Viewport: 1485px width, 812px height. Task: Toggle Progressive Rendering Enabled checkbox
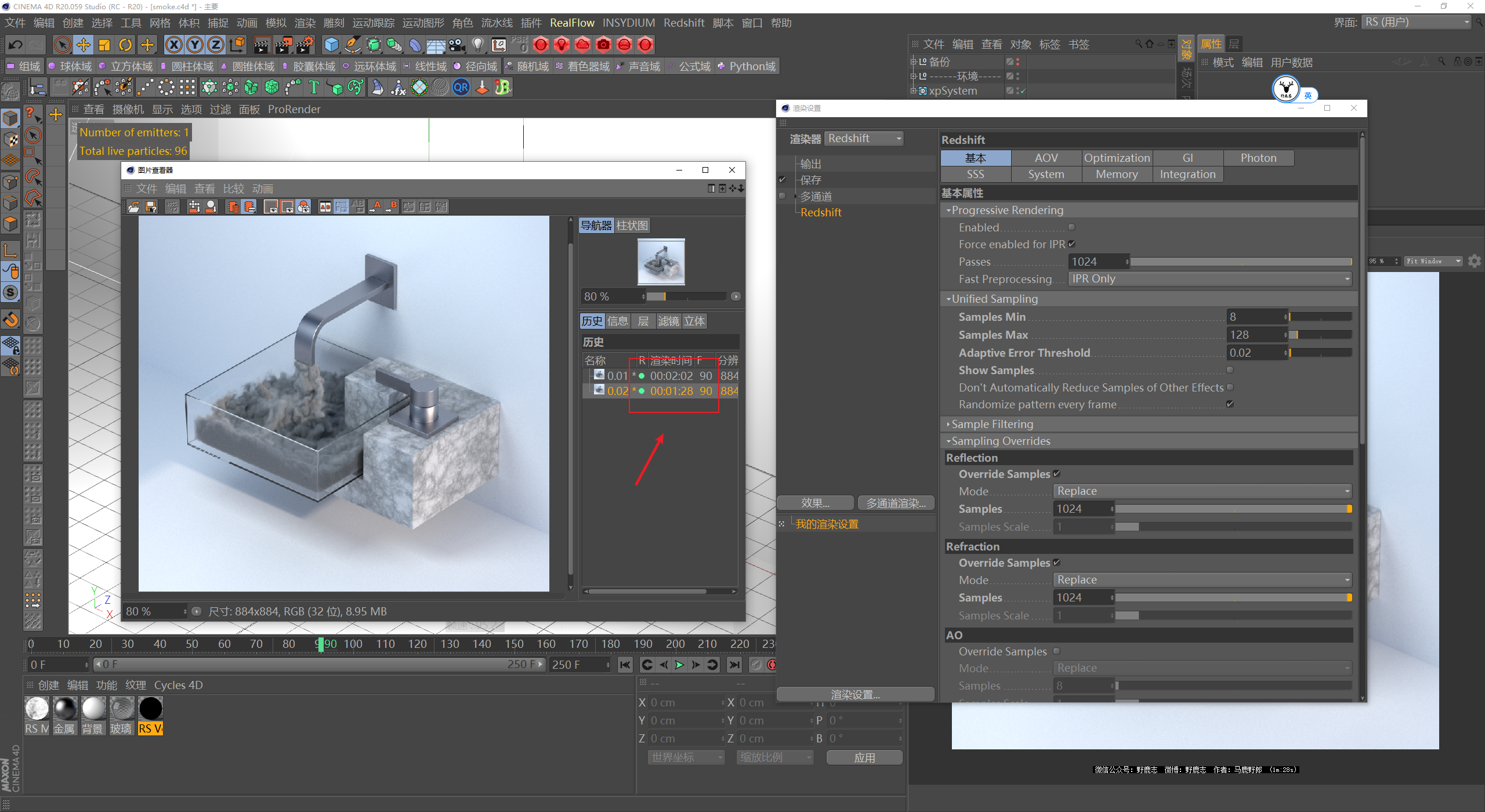point(1071,227)
